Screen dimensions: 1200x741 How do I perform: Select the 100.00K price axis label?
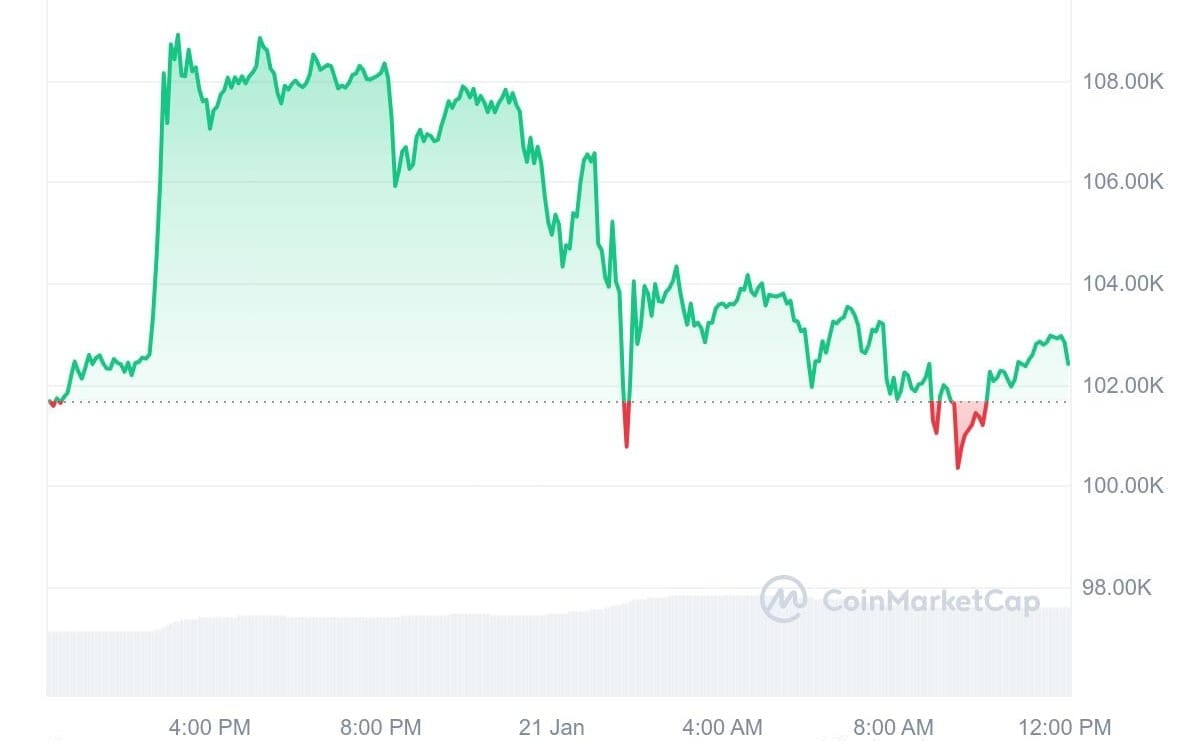point(1123,486)
